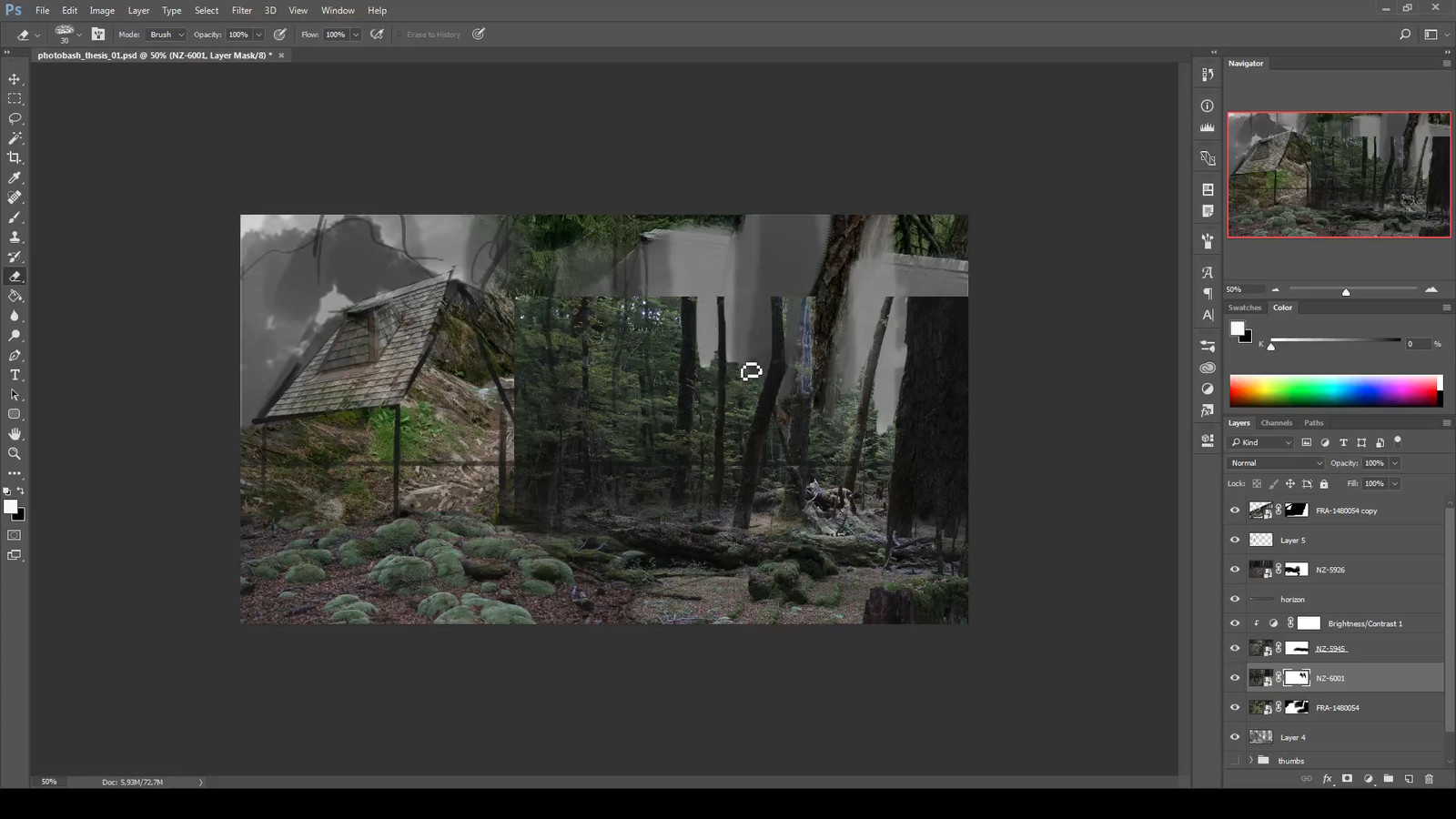Hide the NZ-5945 layer
Image resolution: width=1456 pixels, height=819 pixels.
(x=1235, y=648)
